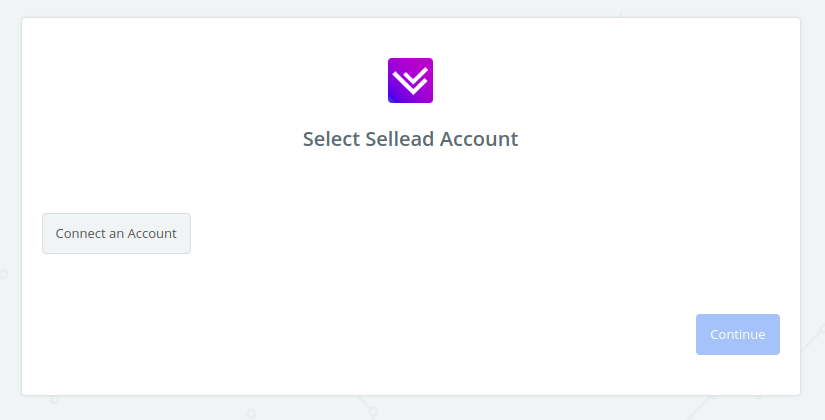Click the Select Sellead Account heading
The height and width of the screenshot is (420, 825).
[x=410, y=139]
